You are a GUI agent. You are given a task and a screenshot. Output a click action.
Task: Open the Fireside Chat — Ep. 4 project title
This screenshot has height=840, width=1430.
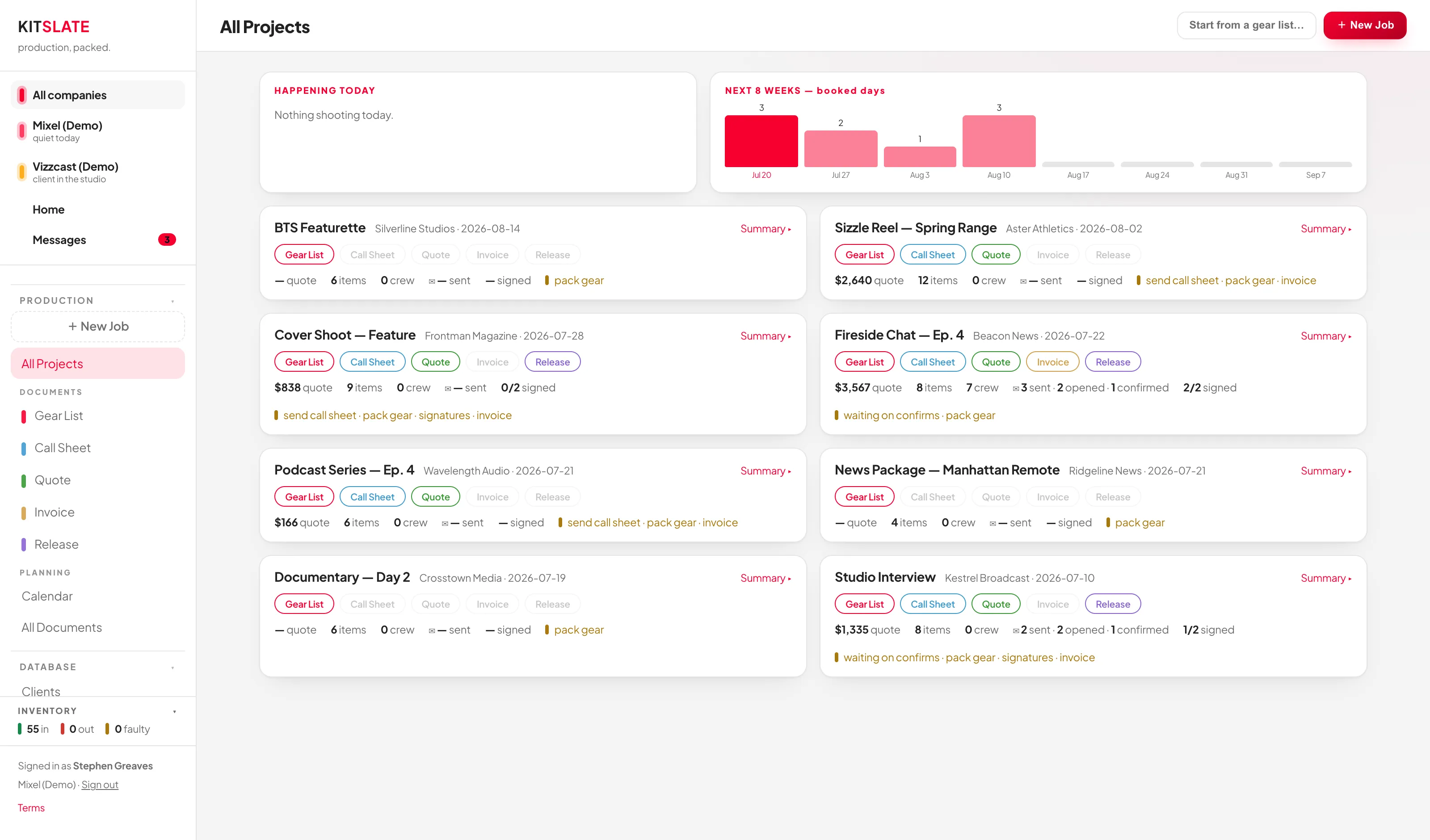pos(899,336)
